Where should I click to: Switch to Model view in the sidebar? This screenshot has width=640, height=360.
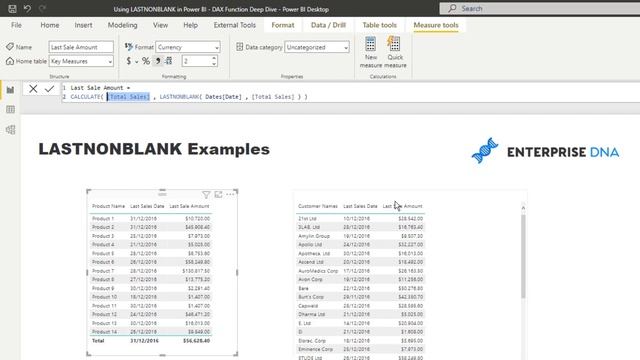(x=11, y=130)
